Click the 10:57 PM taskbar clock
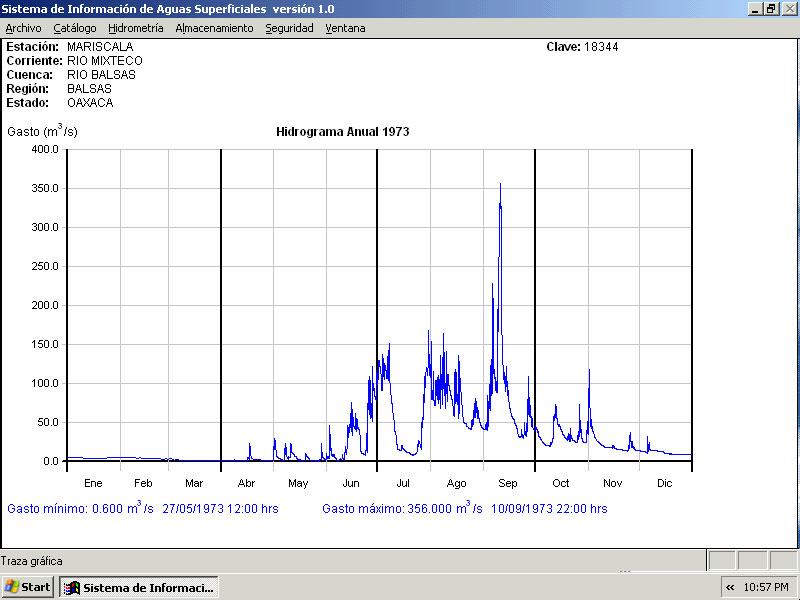800x600 pixels. tap(767, 587)
